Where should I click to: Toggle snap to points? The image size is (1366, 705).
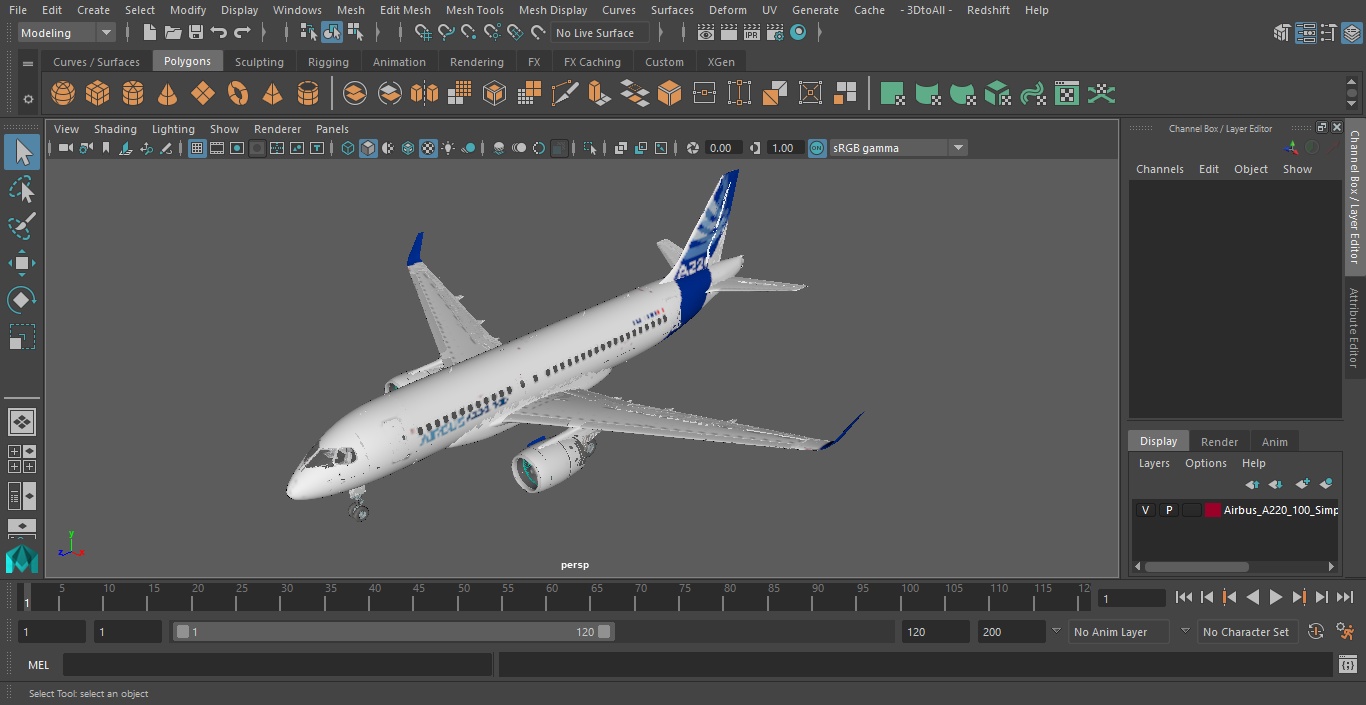coord(469,33)
